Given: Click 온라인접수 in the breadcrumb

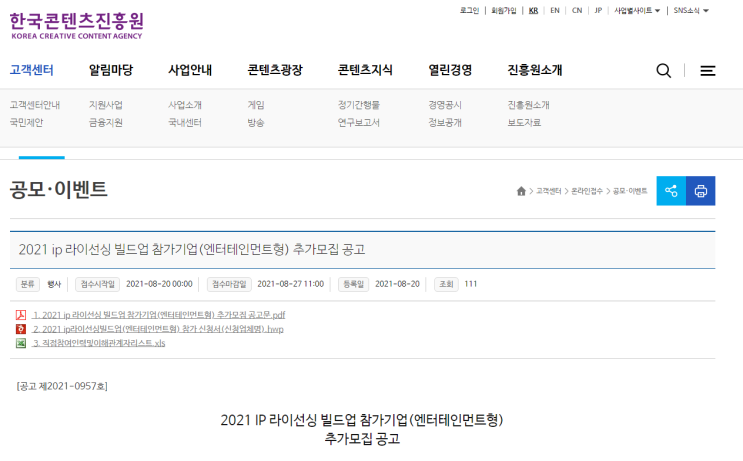Looking at the screenshot, I should coord(587,191).
